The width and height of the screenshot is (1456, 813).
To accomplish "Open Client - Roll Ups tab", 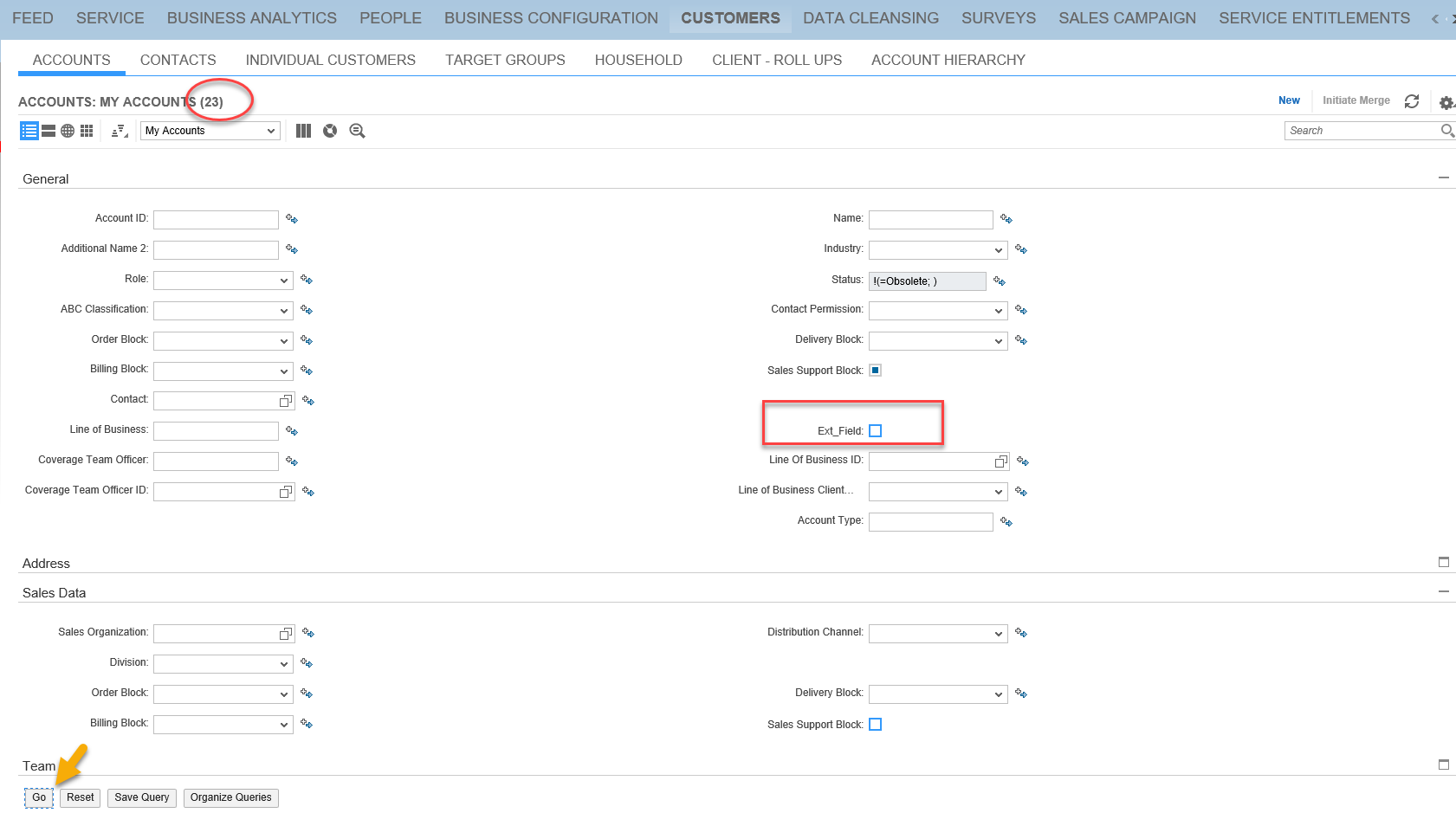I will (777, 60).
